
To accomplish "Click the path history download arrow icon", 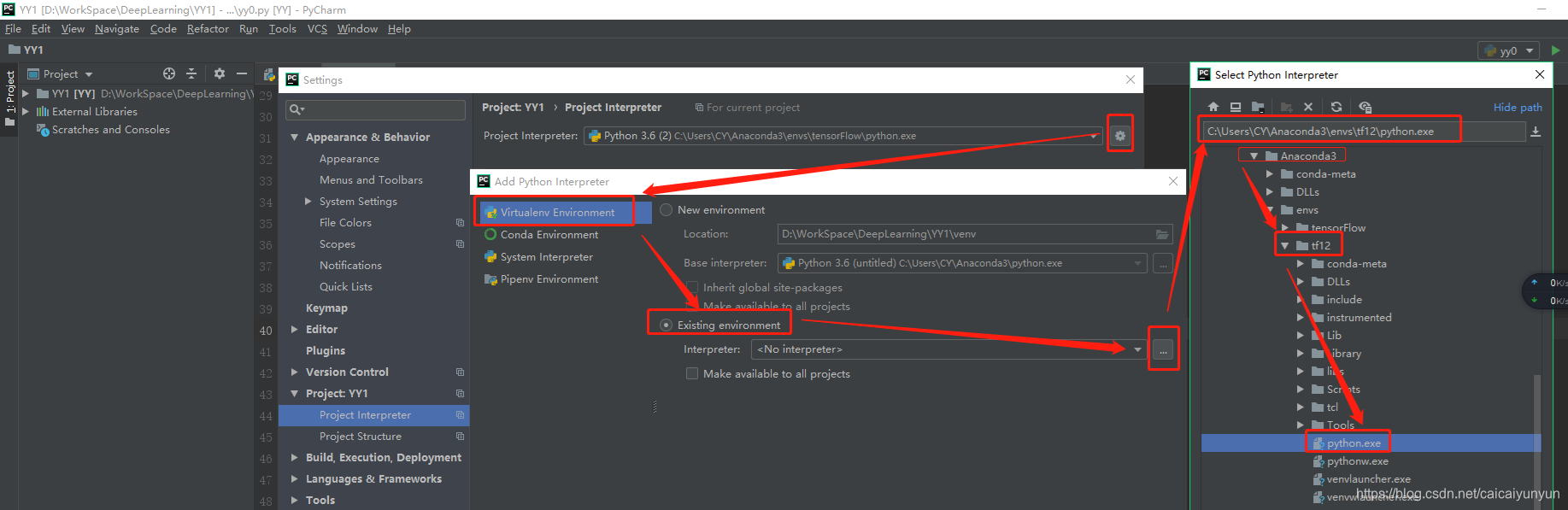I will (x=1536, y=132).
